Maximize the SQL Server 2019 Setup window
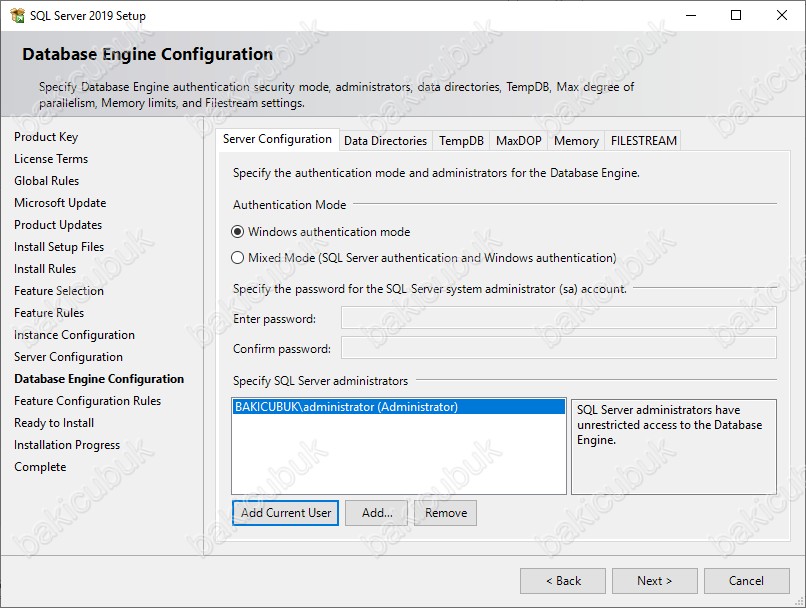This screenshot has width=806, height=608. 736,15
